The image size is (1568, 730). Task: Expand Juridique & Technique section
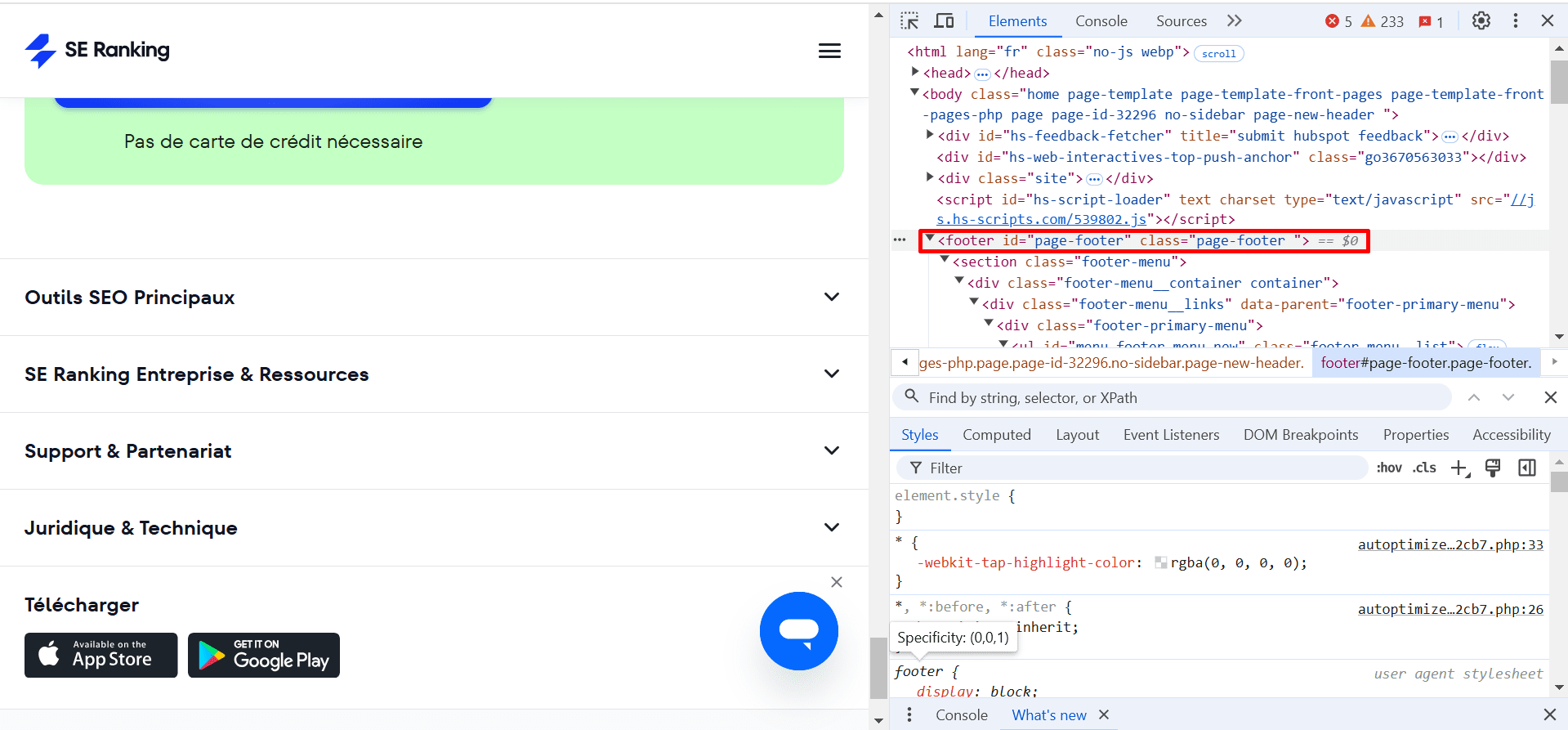433,528
